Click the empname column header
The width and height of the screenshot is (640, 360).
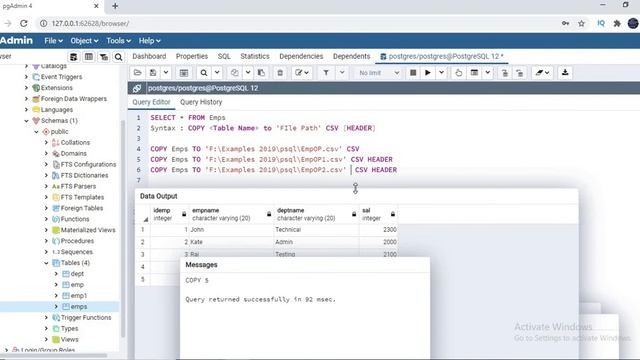point(231,214)
